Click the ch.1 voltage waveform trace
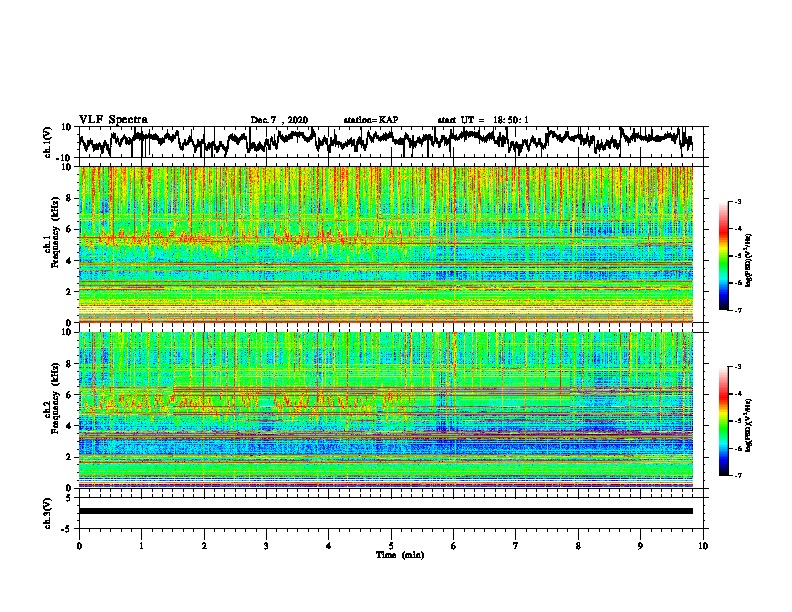Viewport: 792px width, 612px height. [385, 141]
